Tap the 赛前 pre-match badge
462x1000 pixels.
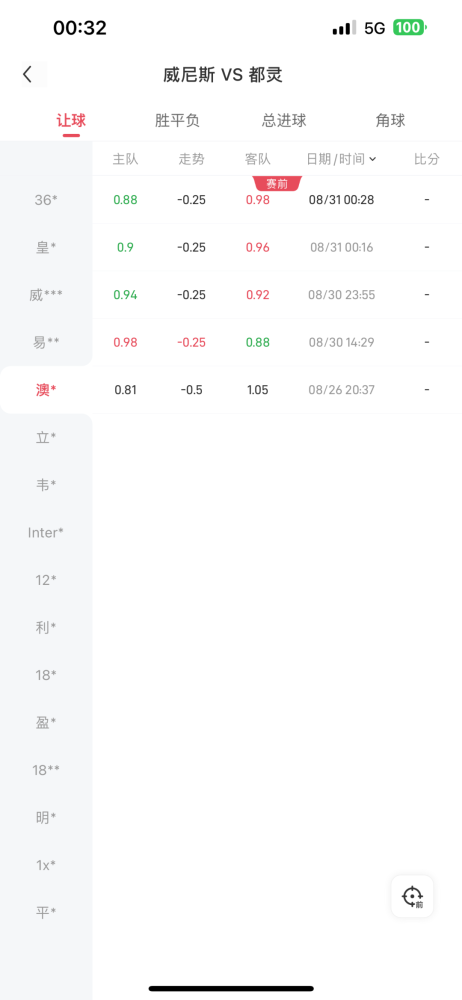tap(277, 184)
